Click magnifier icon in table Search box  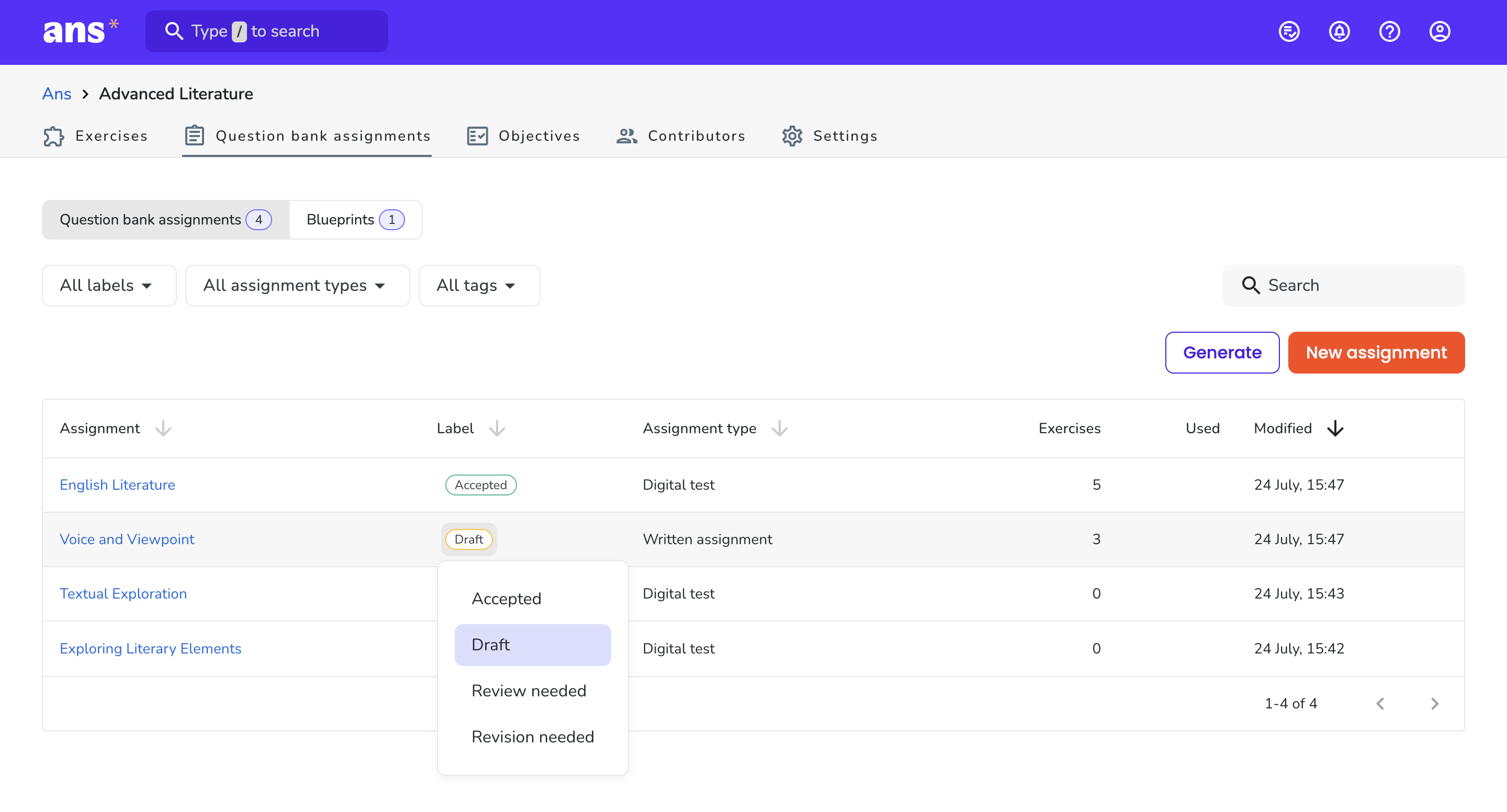click(x=1250, y=285)
